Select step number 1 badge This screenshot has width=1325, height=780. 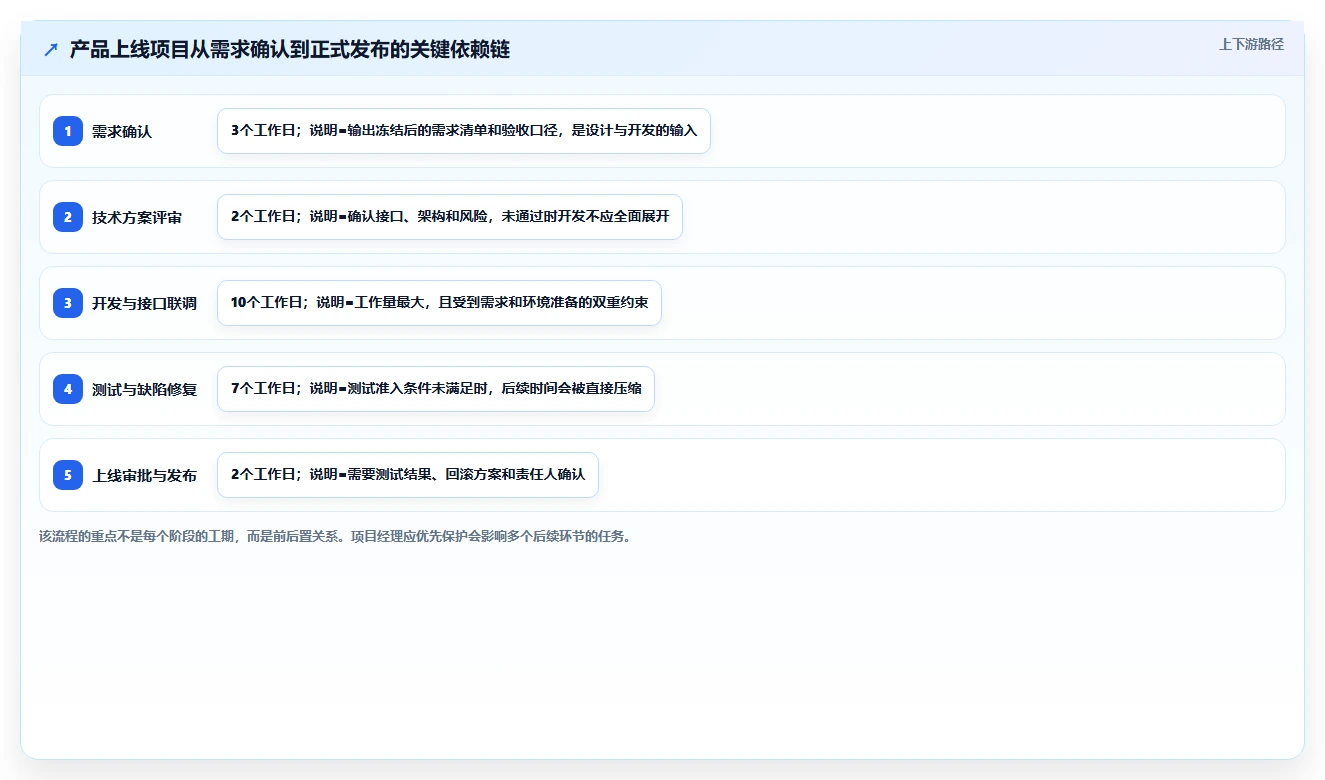(68, 131)
